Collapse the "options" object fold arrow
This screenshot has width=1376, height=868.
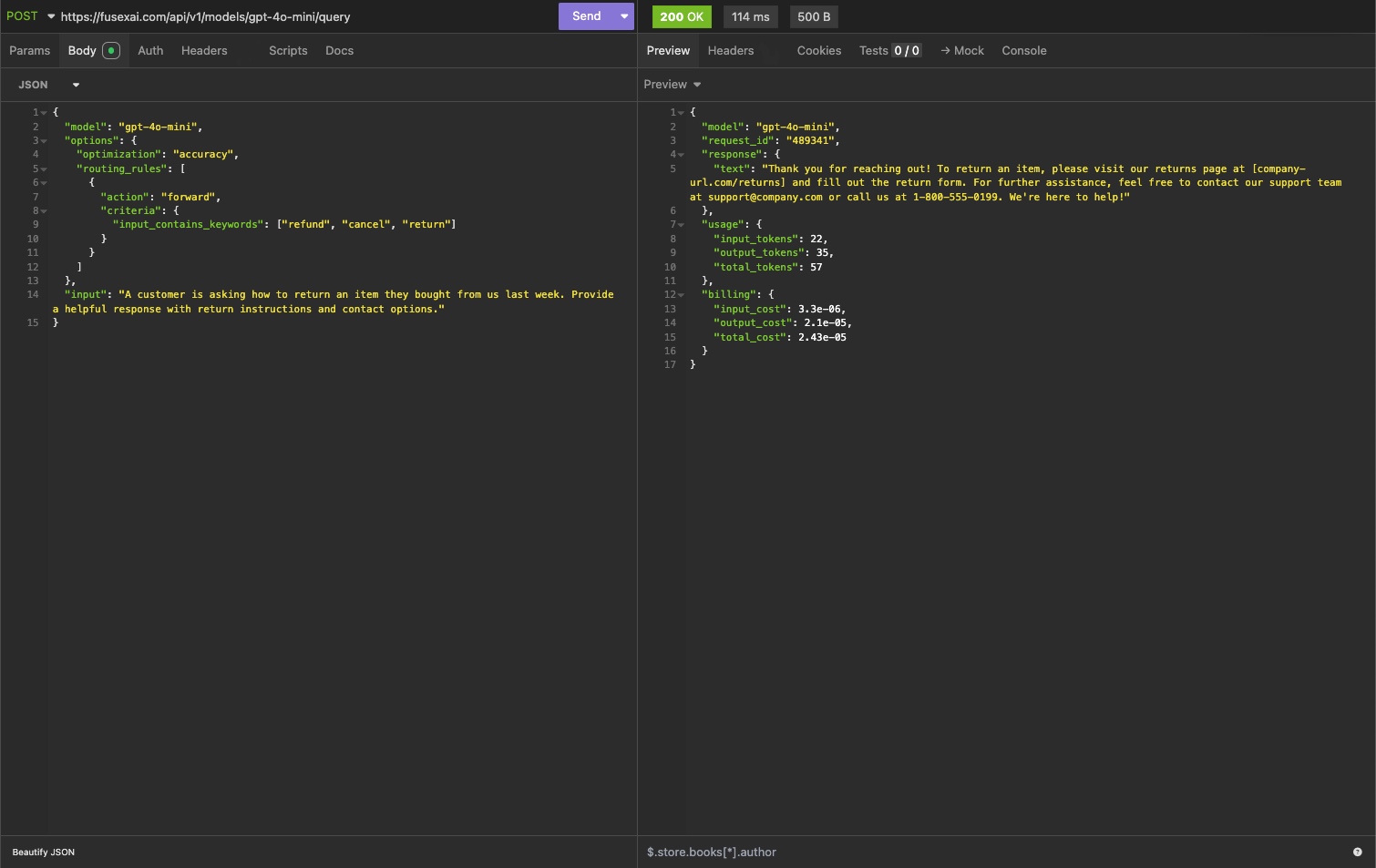coord(44,141)
